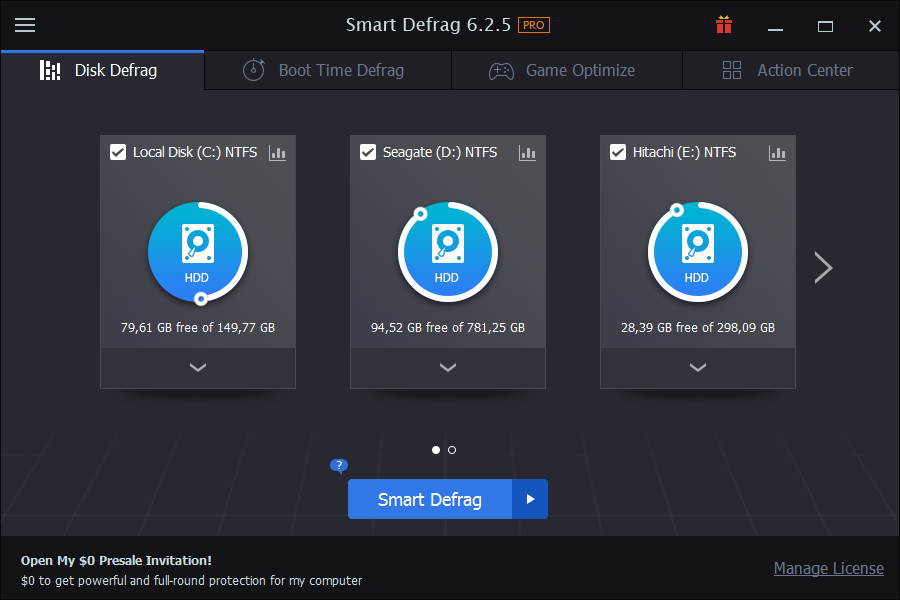The width and height of the screenshot is (900, 600).
Task: Open disk map chart for Local Disk (C:)
Action: click(277, 153)
